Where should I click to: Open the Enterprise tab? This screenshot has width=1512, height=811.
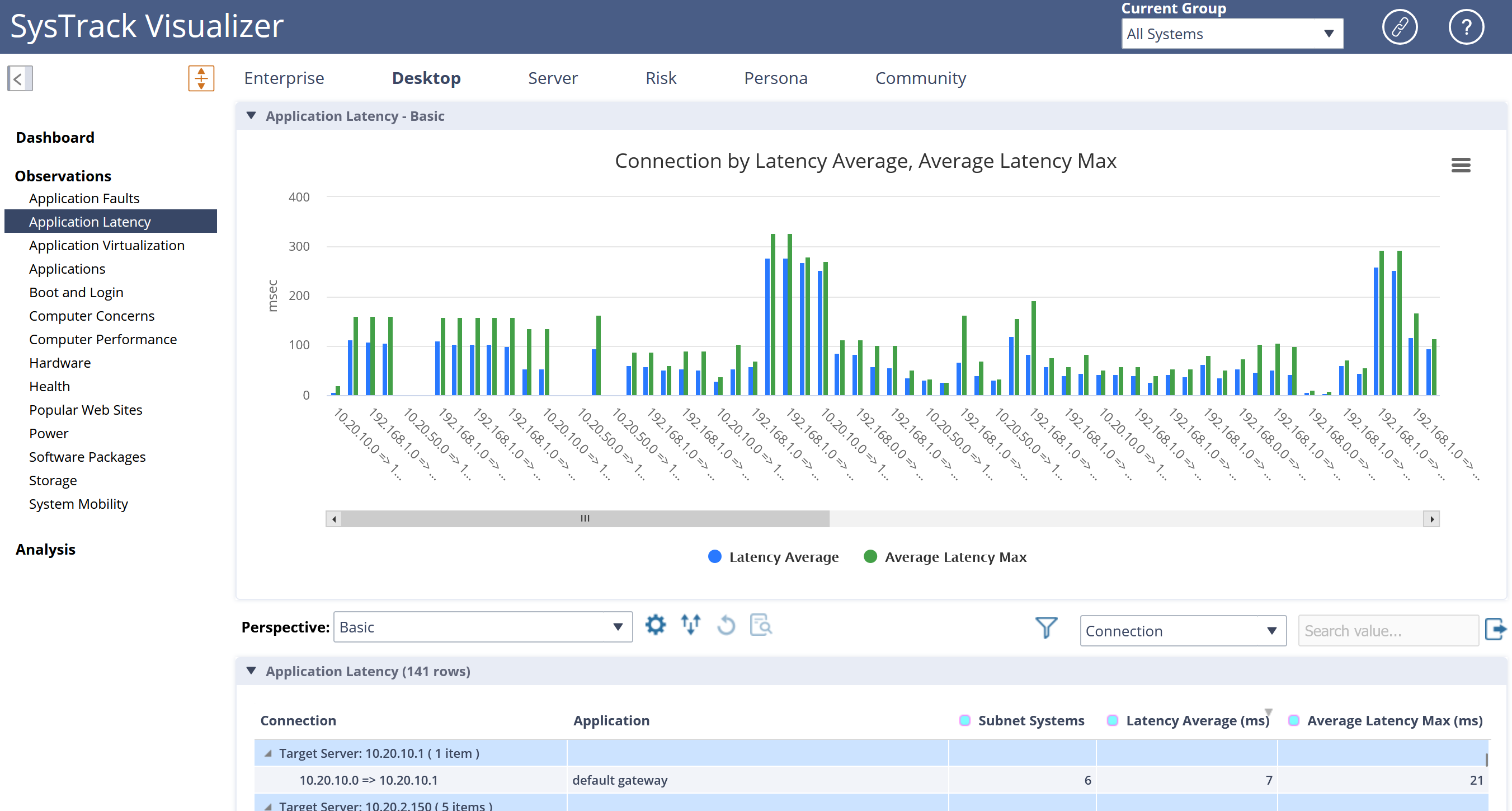(284, 78)
